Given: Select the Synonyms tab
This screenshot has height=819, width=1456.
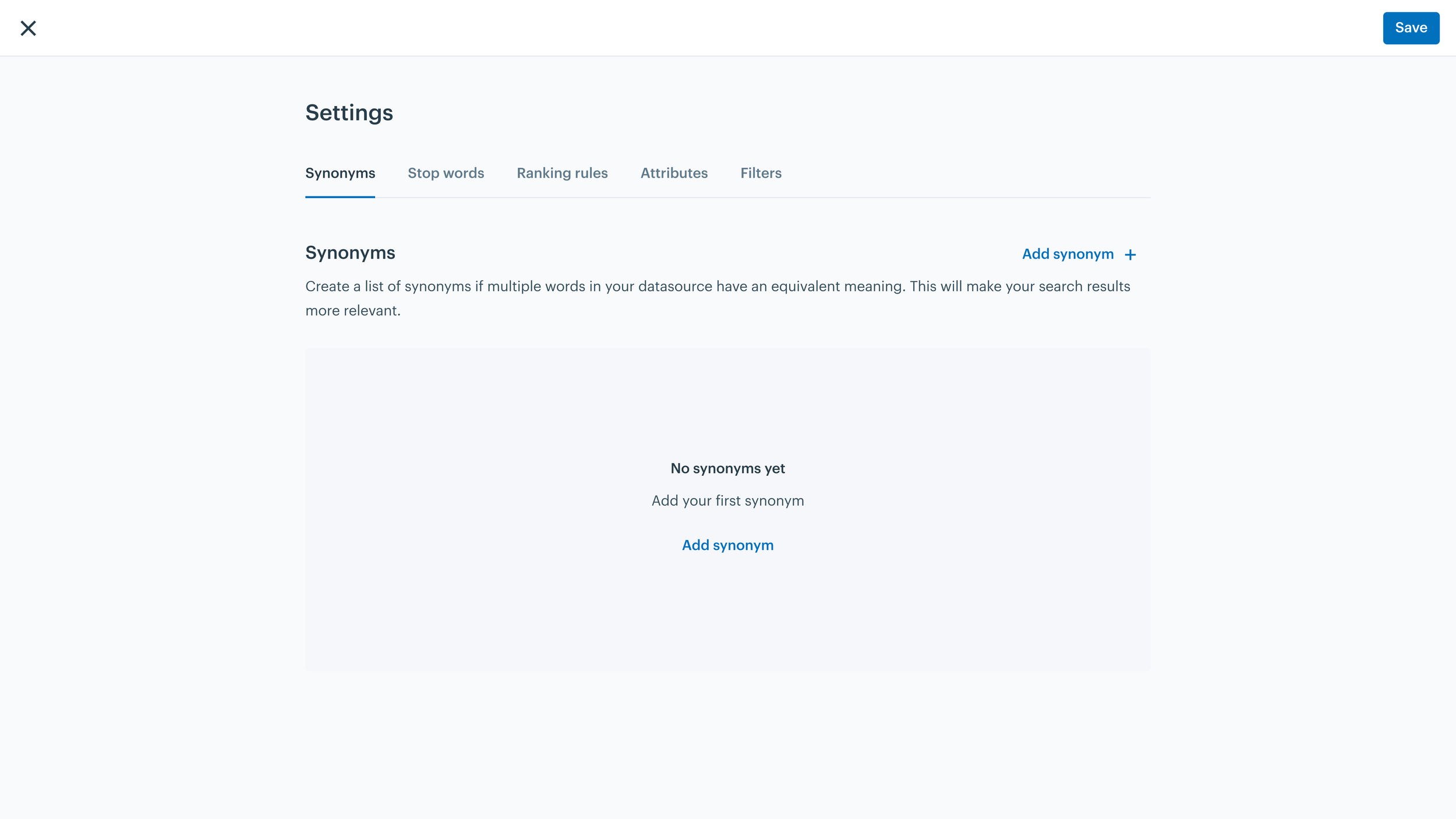Looking at the screenshot, I should click(x=340, y=174).
